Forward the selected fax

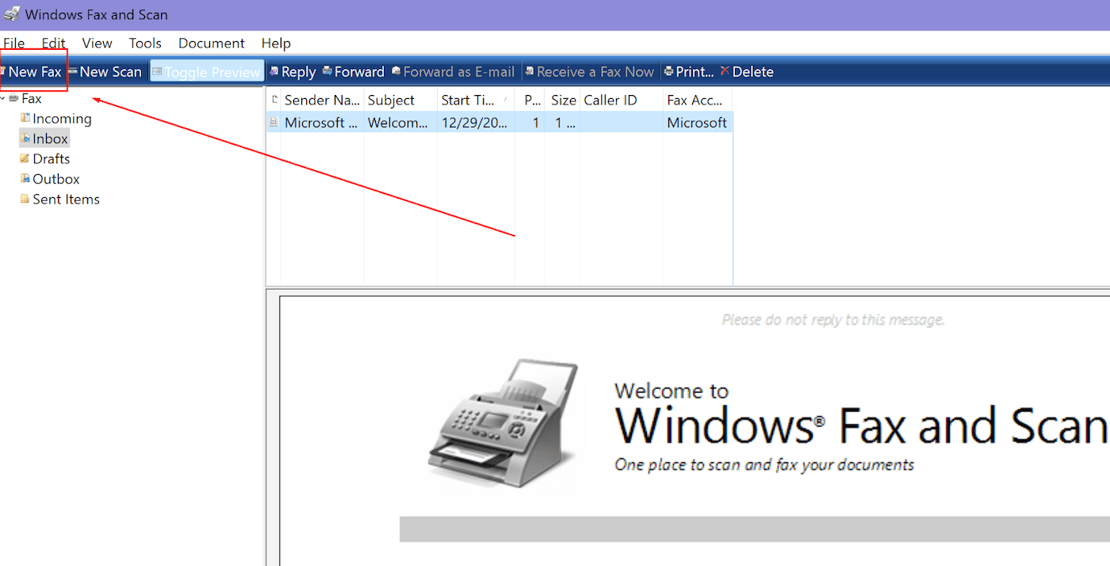(x=354, y=72)
